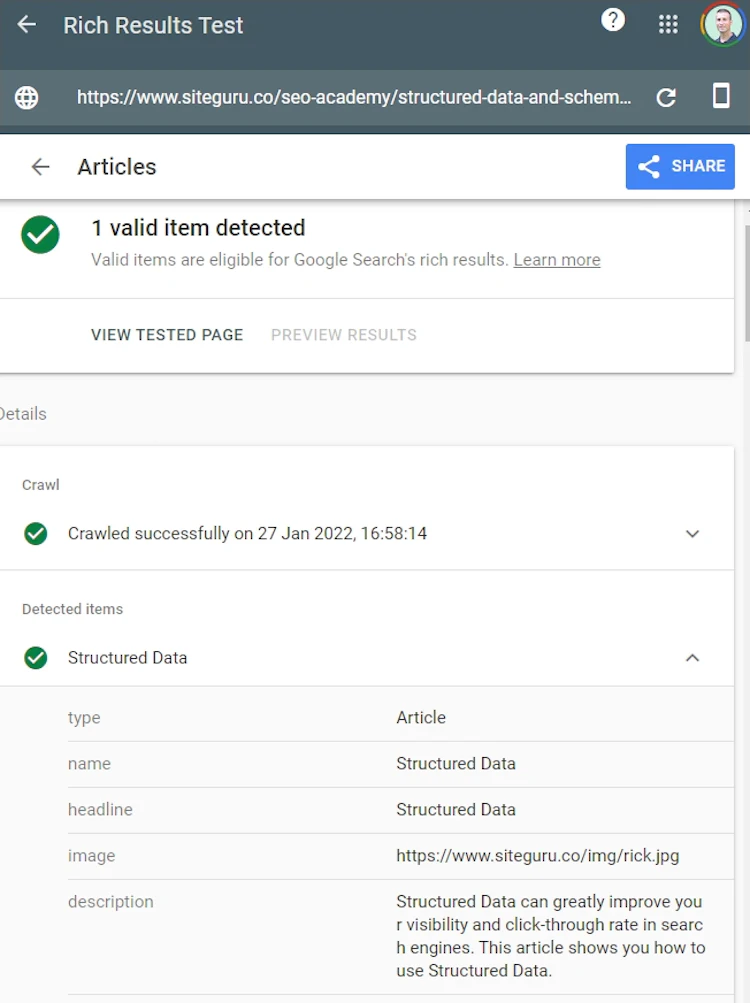The width and height of the screenshot is (750, 1003).
Task: Open the Google account profile picture
Action: click(723, 24)
